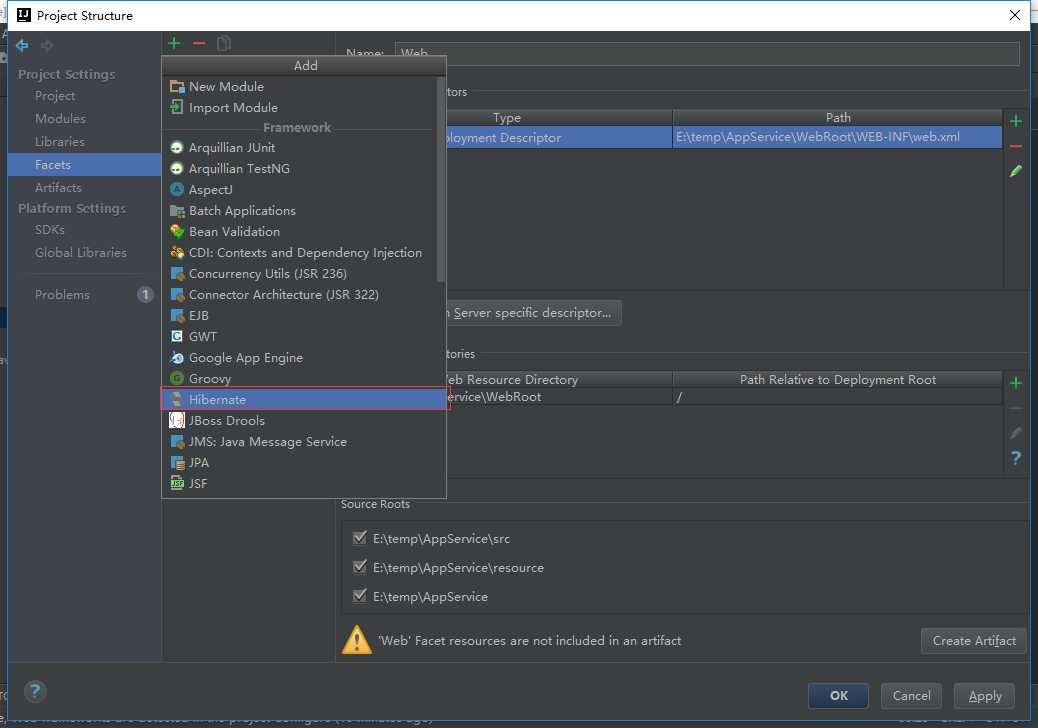This screenshot has height=728, width=1038.
Task: Click the Copy facet icon in toolbar
Action: click(x=224, y=44)
